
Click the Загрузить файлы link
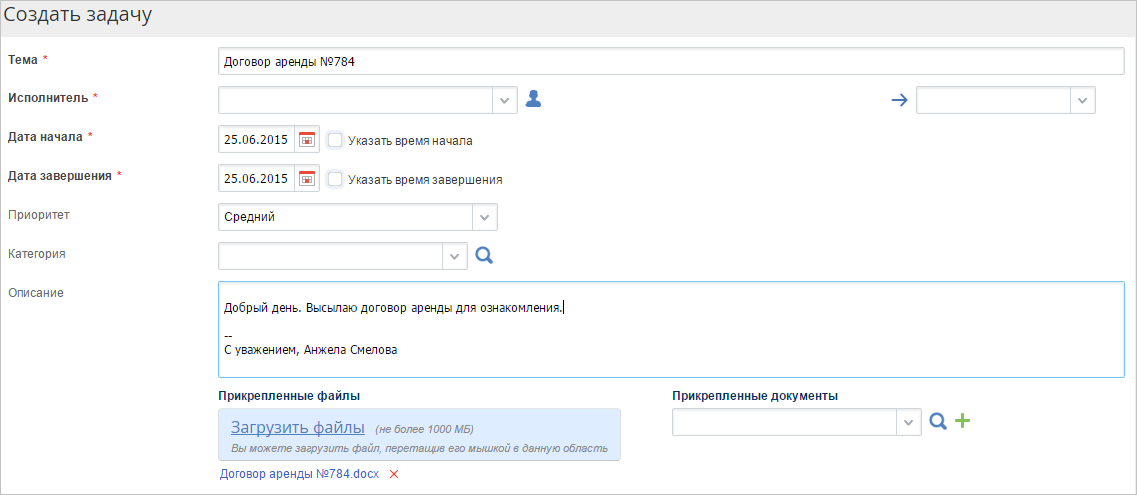tap(297, 426)
